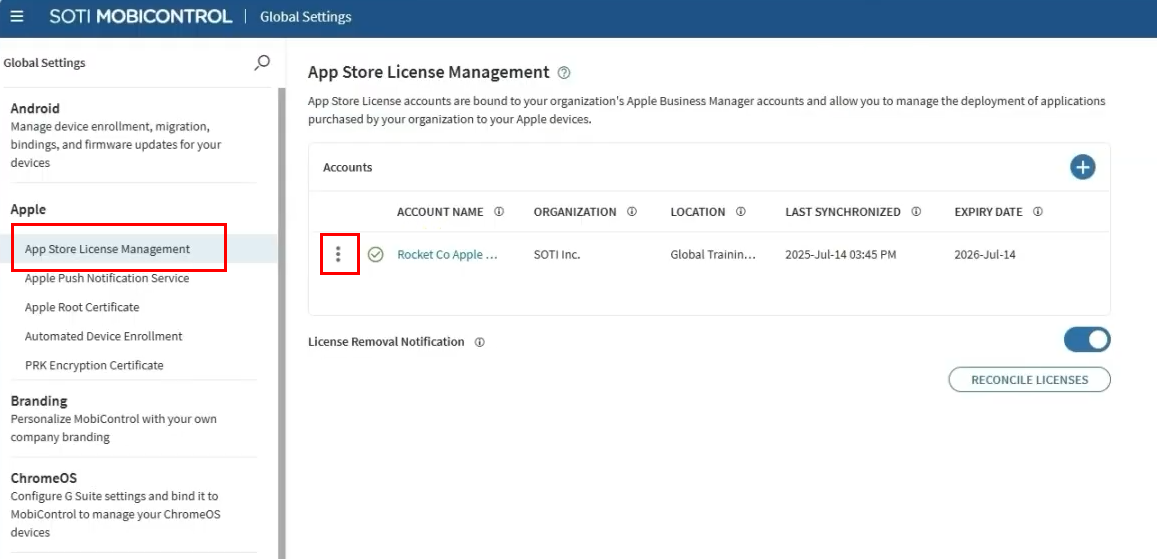Expand the Android settings section
The width and height of the screenshot is (1157, 559).
click(x=35, y=108)
